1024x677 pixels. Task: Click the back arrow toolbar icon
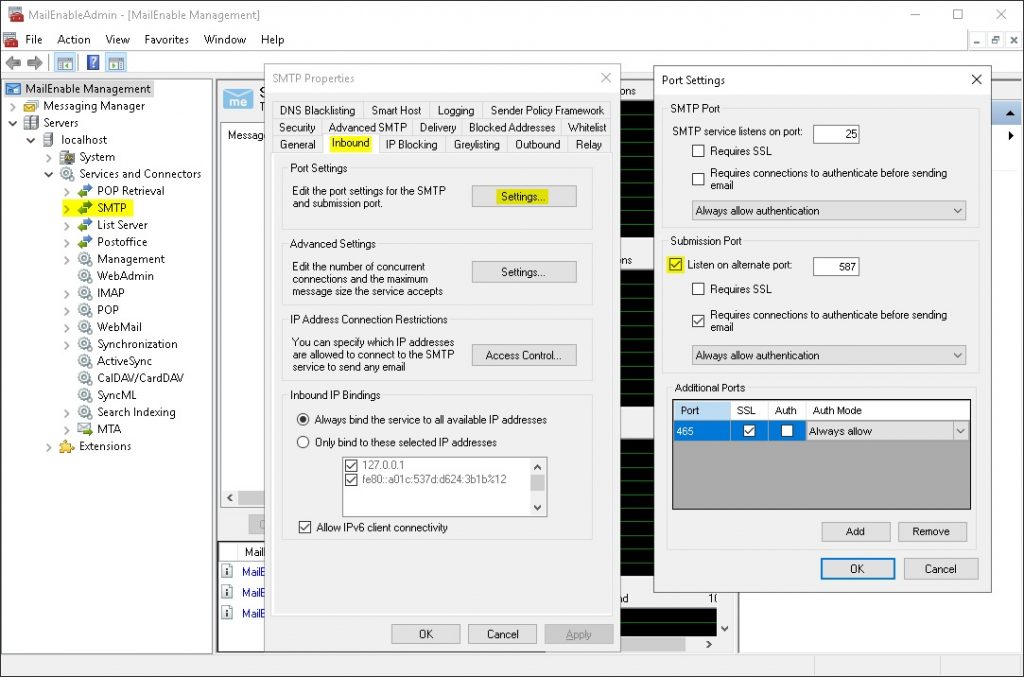[13, 63]
